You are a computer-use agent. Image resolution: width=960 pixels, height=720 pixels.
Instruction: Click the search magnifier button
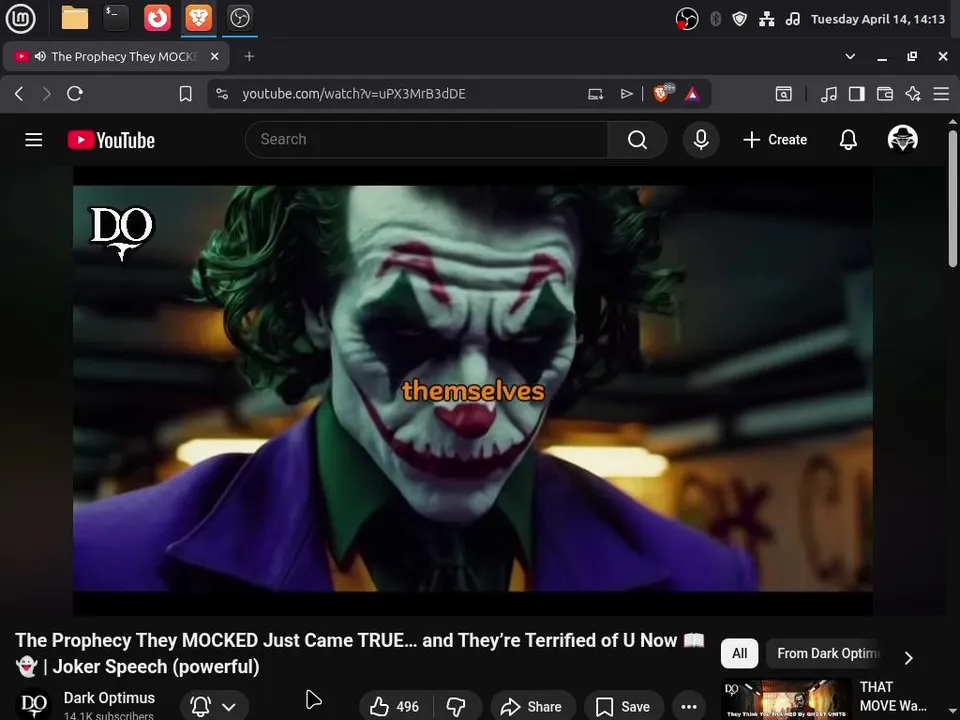tap(637, 140)
